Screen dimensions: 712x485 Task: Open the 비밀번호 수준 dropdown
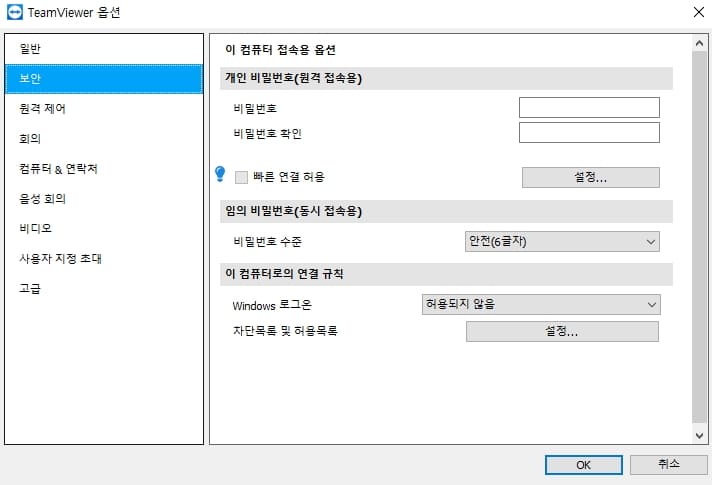coord(562,242)
